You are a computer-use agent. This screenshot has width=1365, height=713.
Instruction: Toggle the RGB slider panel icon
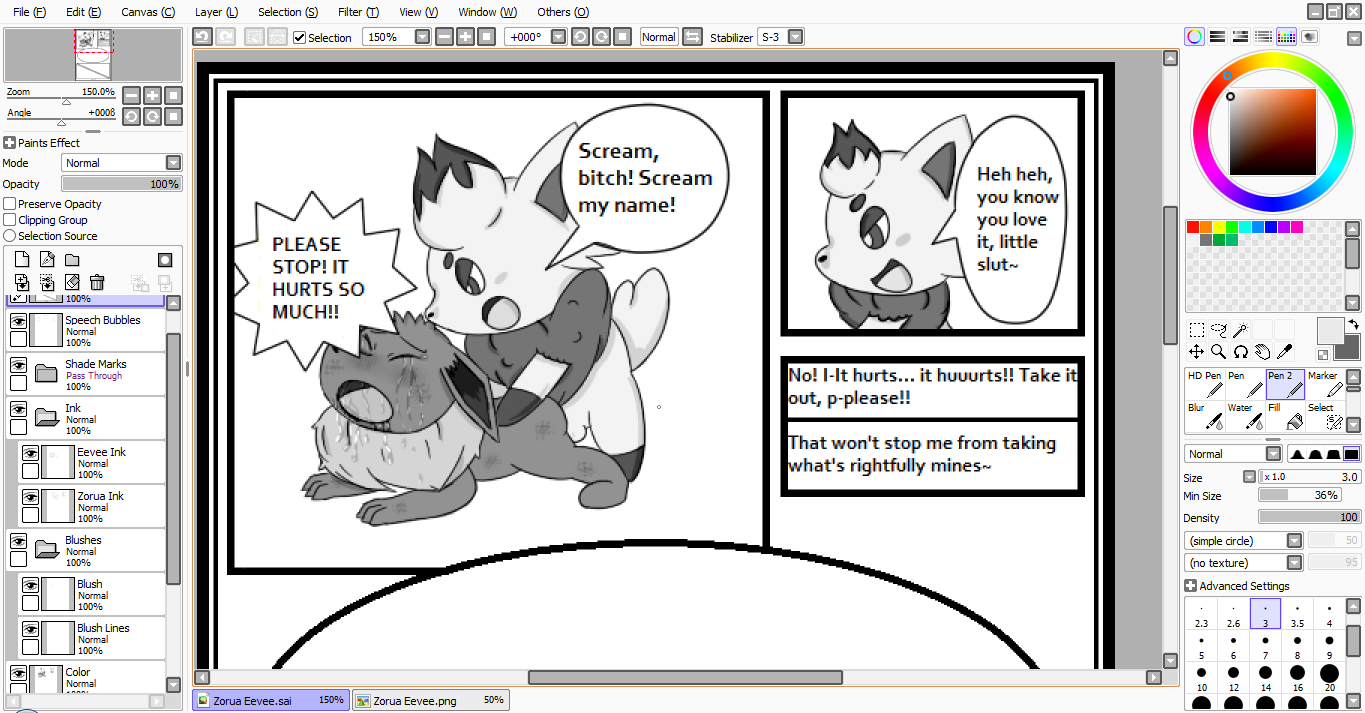tap(1218, 37)
